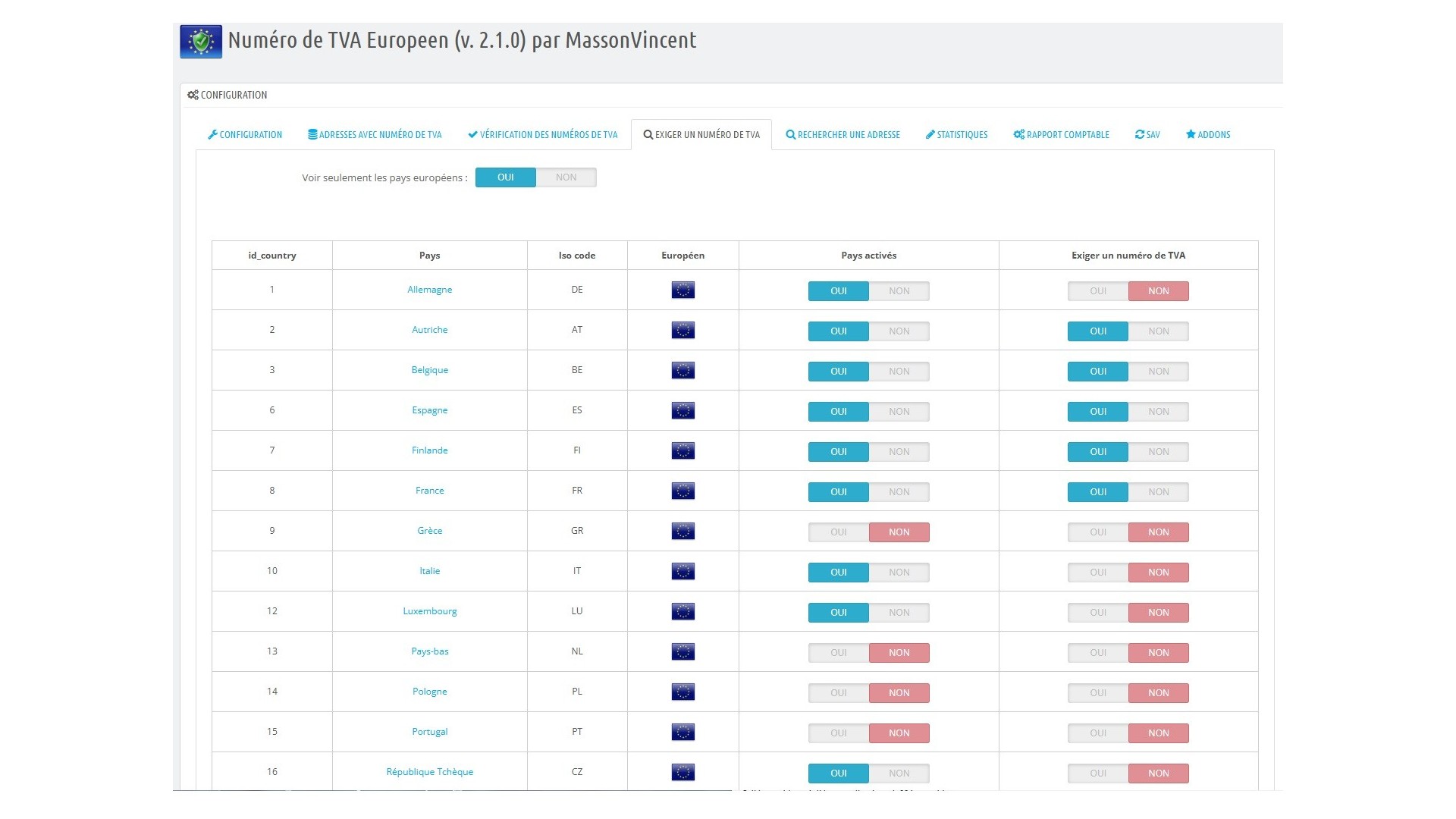
Task: Click the Pays column header
Action: coord(429,256)
